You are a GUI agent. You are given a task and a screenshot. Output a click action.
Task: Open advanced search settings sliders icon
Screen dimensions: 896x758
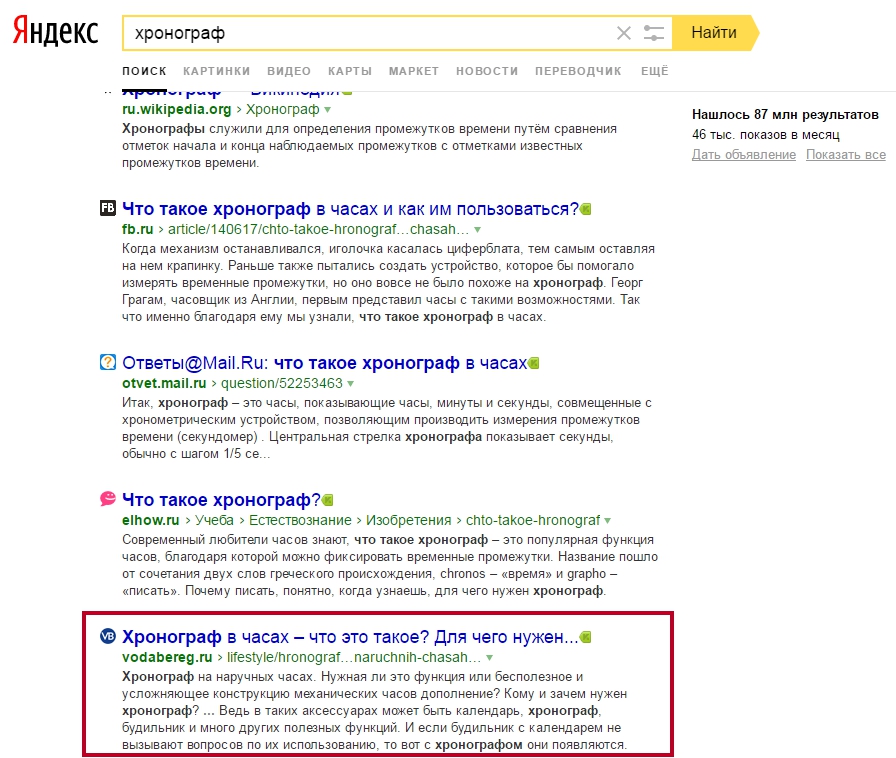pyautogui.click(x=653, y=33)
